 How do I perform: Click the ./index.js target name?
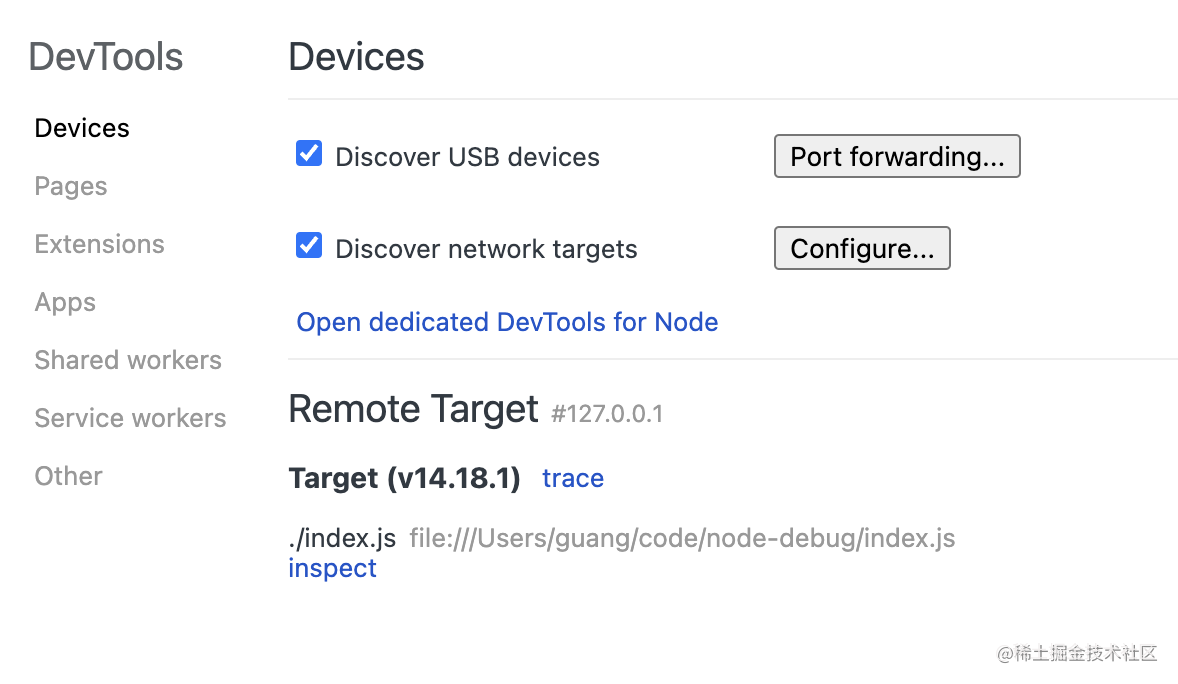coord(342,539)
